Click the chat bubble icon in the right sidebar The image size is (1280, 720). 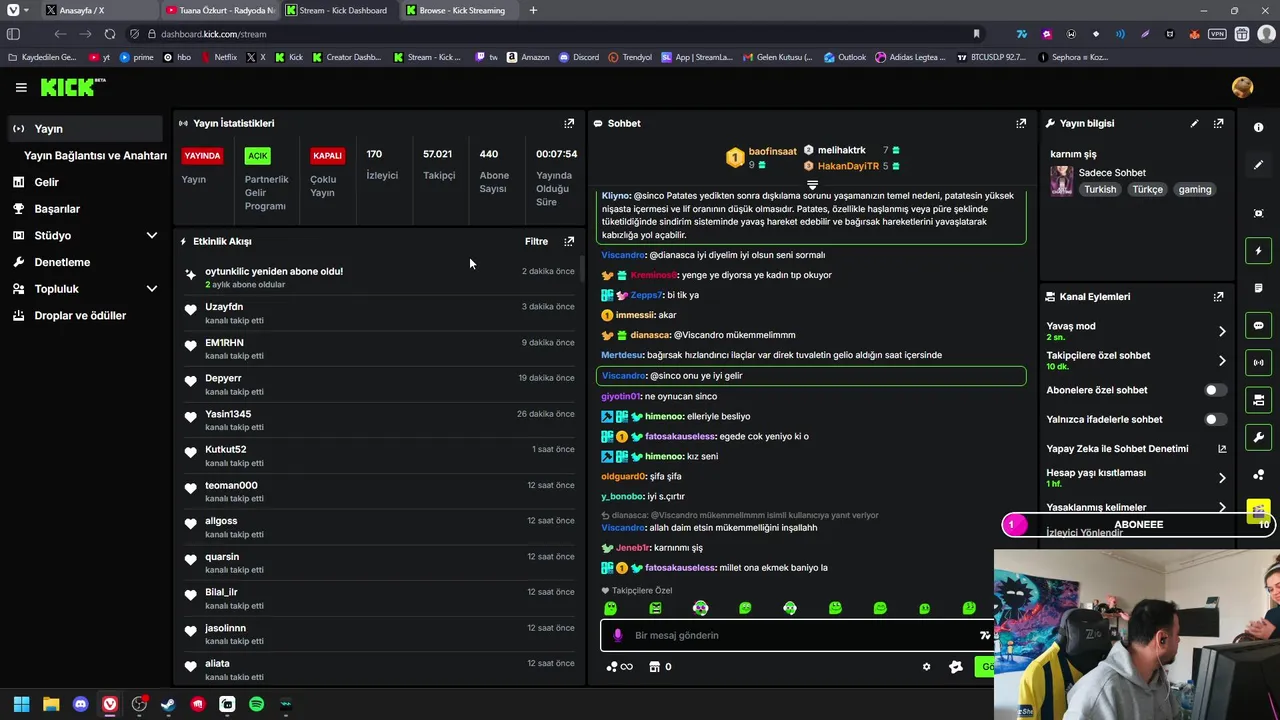click(x=1258, y=325)
